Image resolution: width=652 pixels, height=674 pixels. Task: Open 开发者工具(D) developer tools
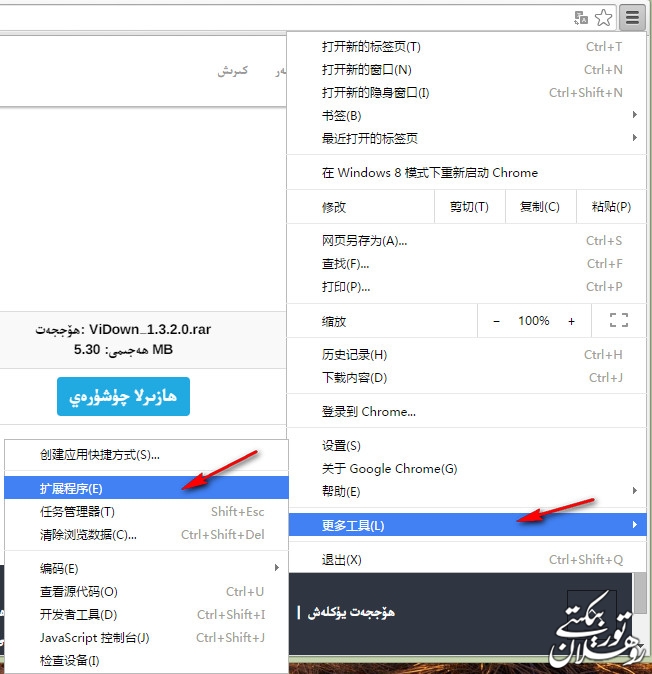[146, 615]
